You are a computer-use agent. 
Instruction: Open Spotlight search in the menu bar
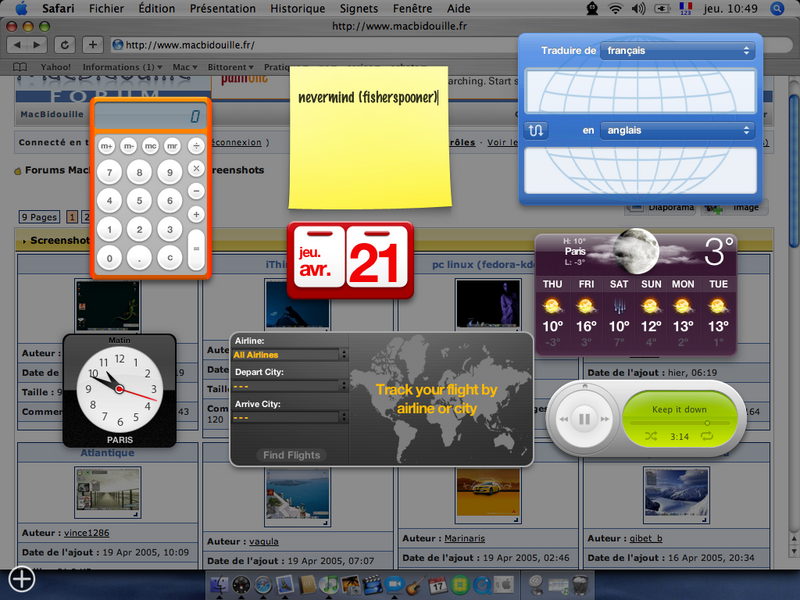point(777,9)
